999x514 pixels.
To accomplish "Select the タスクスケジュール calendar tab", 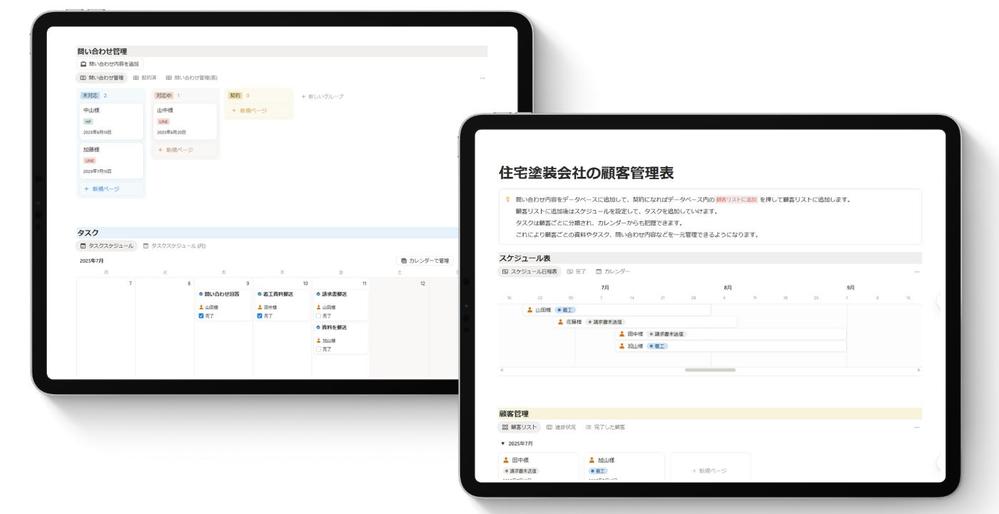I will [106, 245].
